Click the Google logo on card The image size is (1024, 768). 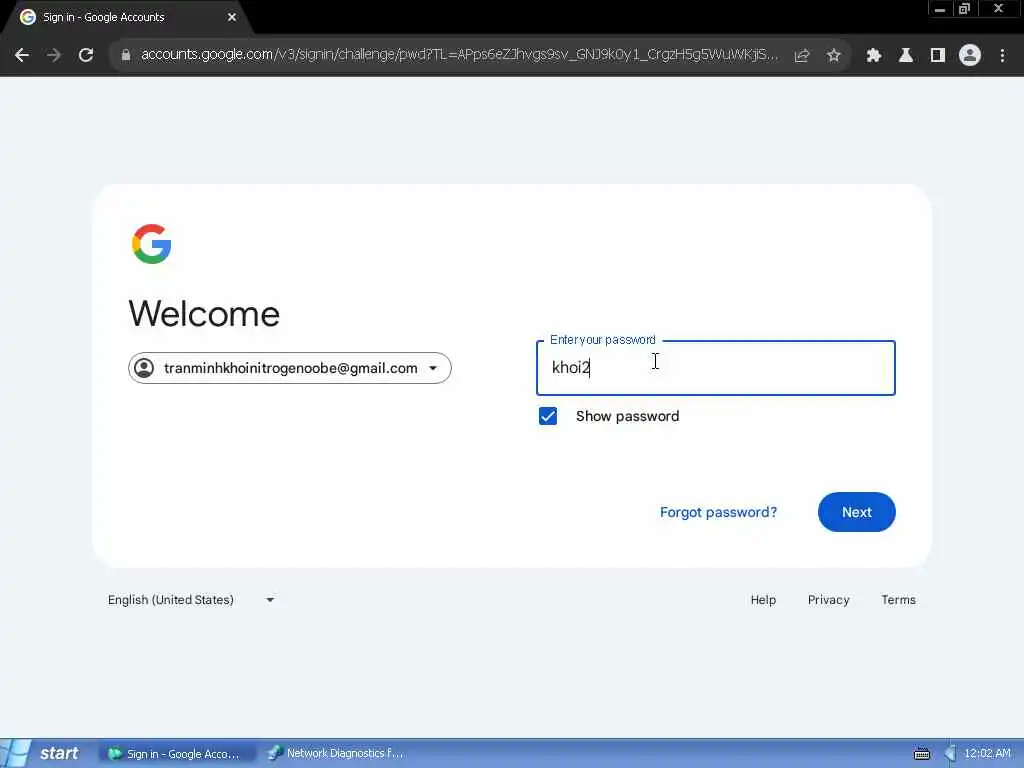coord(152,244)
